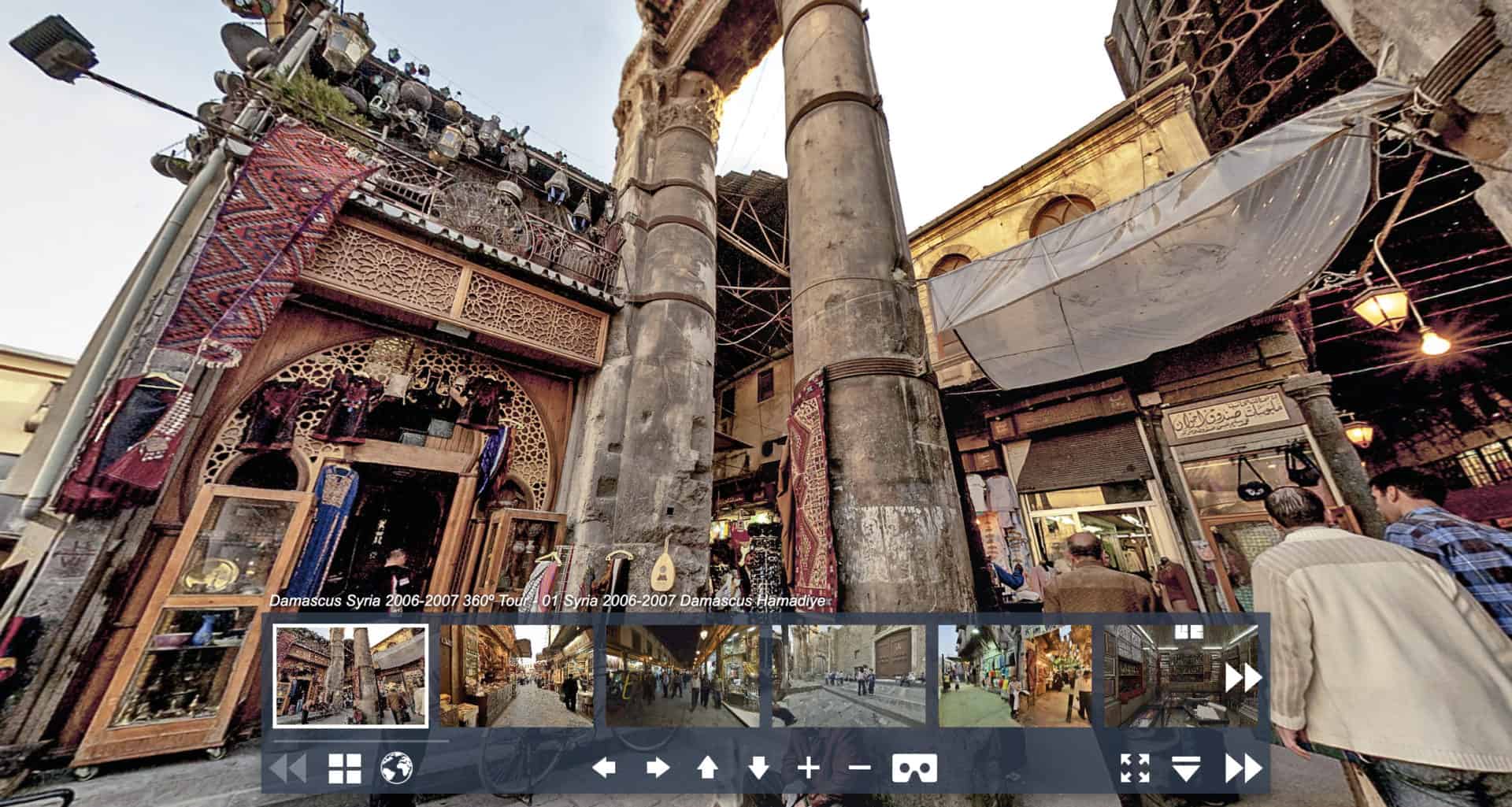Image resolution: width=1512 pixels, height=807 pixels.
Task: Select the first Hamadiye columns thumbnail
Action: (x=350, y=676)
